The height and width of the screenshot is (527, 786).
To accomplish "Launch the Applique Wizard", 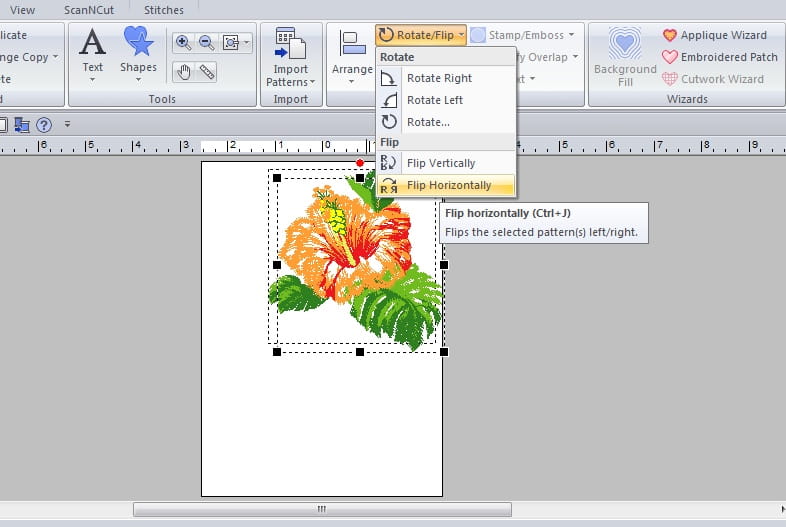I will coord(714,35).
